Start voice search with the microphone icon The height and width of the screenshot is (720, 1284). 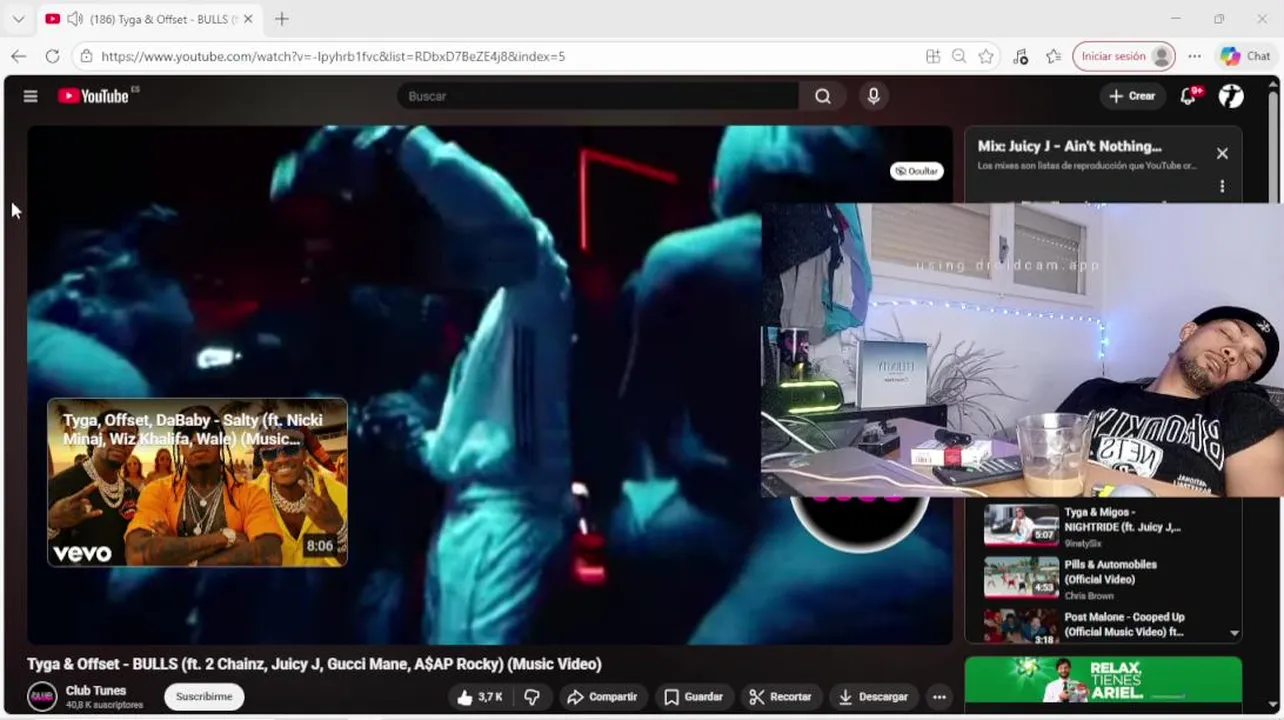(873, 96)
